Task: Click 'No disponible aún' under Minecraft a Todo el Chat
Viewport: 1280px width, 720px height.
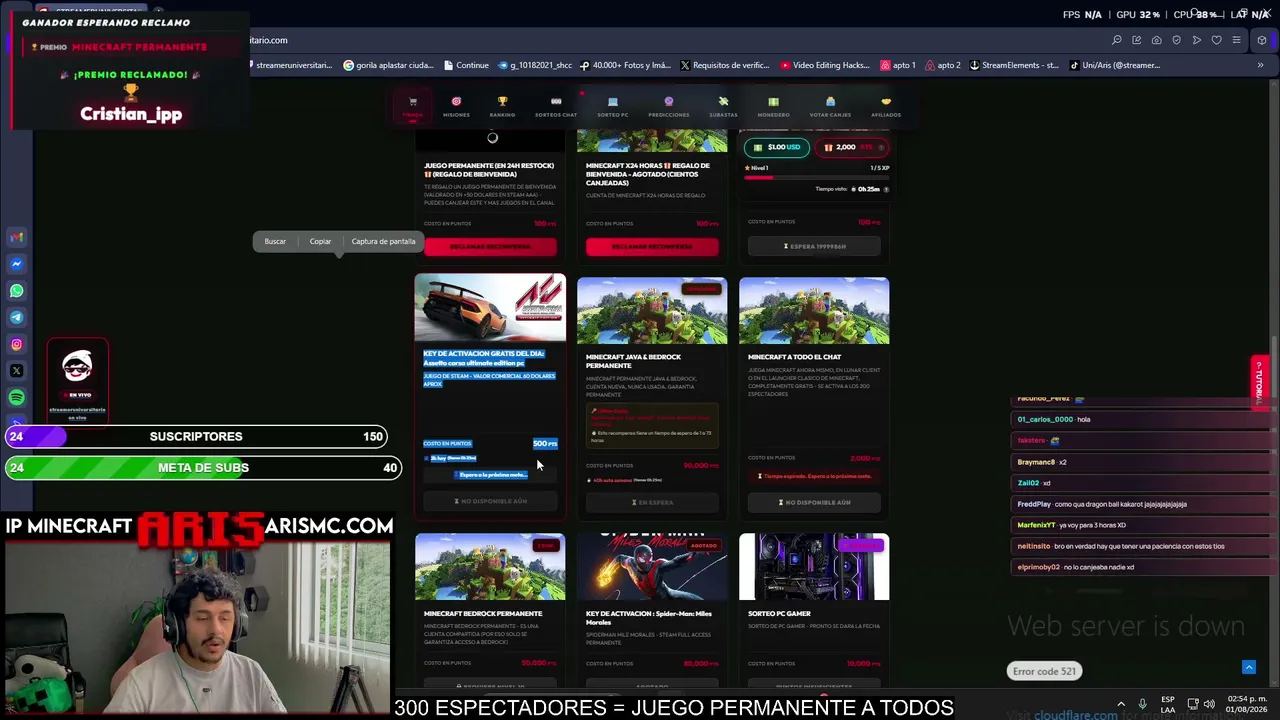Action: click(814, 502)
